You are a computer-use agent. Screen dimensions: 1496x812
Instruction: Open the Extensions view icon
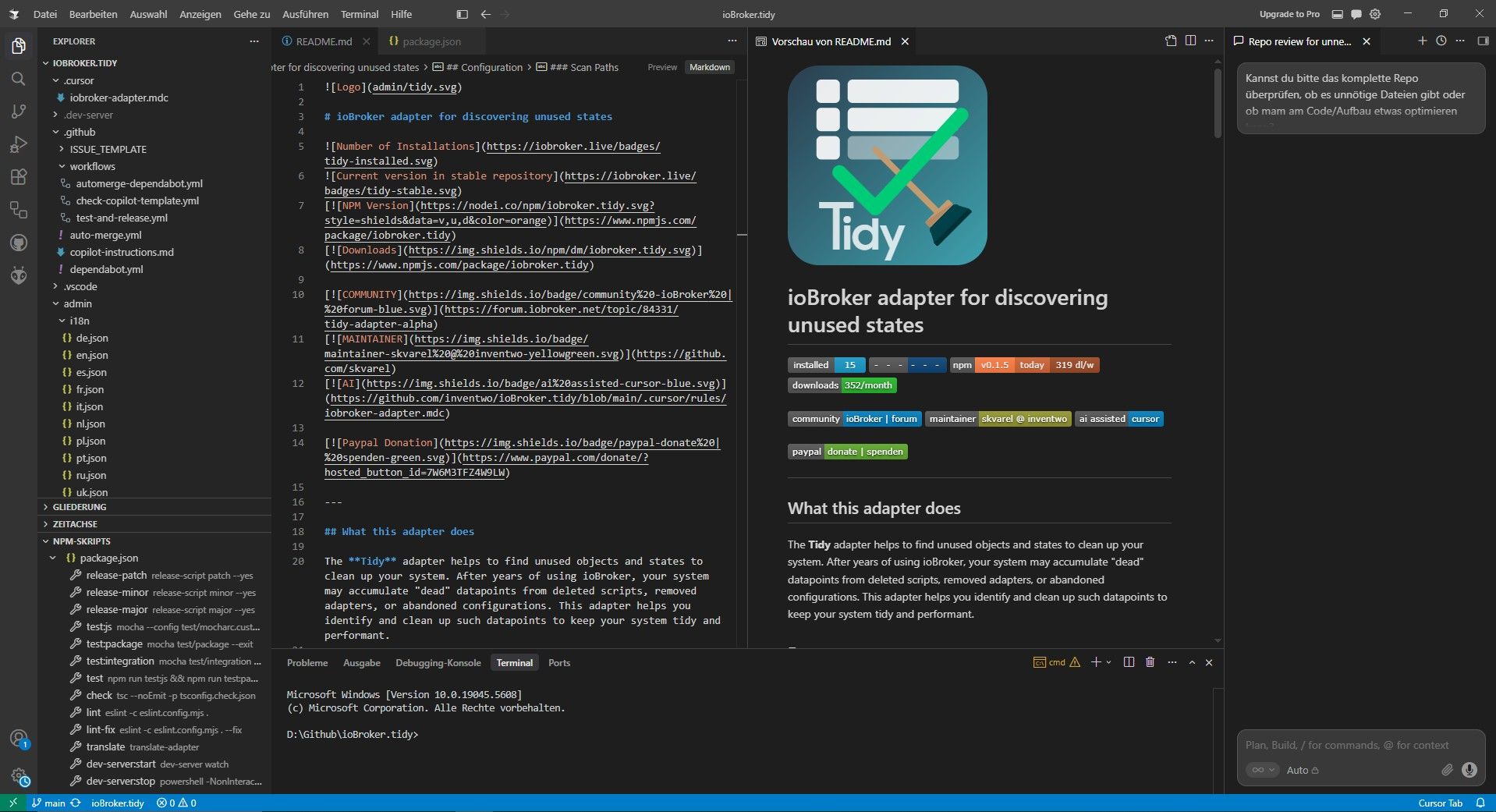point(19,177)
